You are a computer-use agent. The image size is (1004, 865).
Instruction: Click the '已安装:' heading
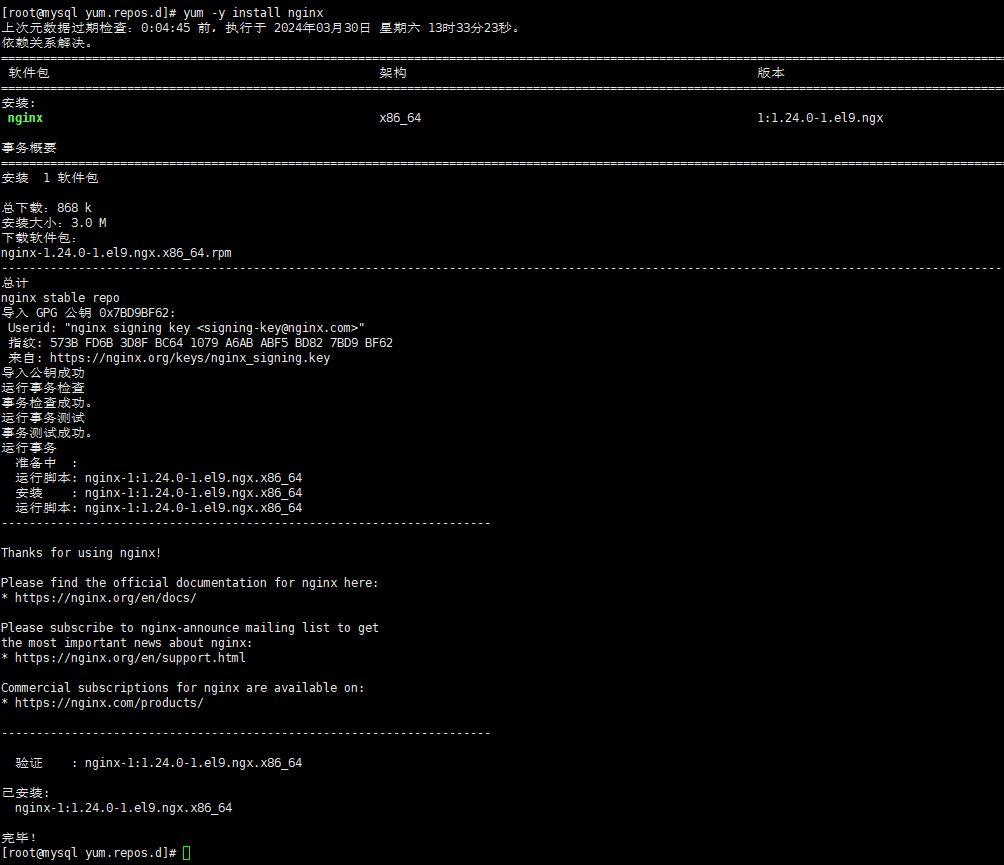click(26, 793)
